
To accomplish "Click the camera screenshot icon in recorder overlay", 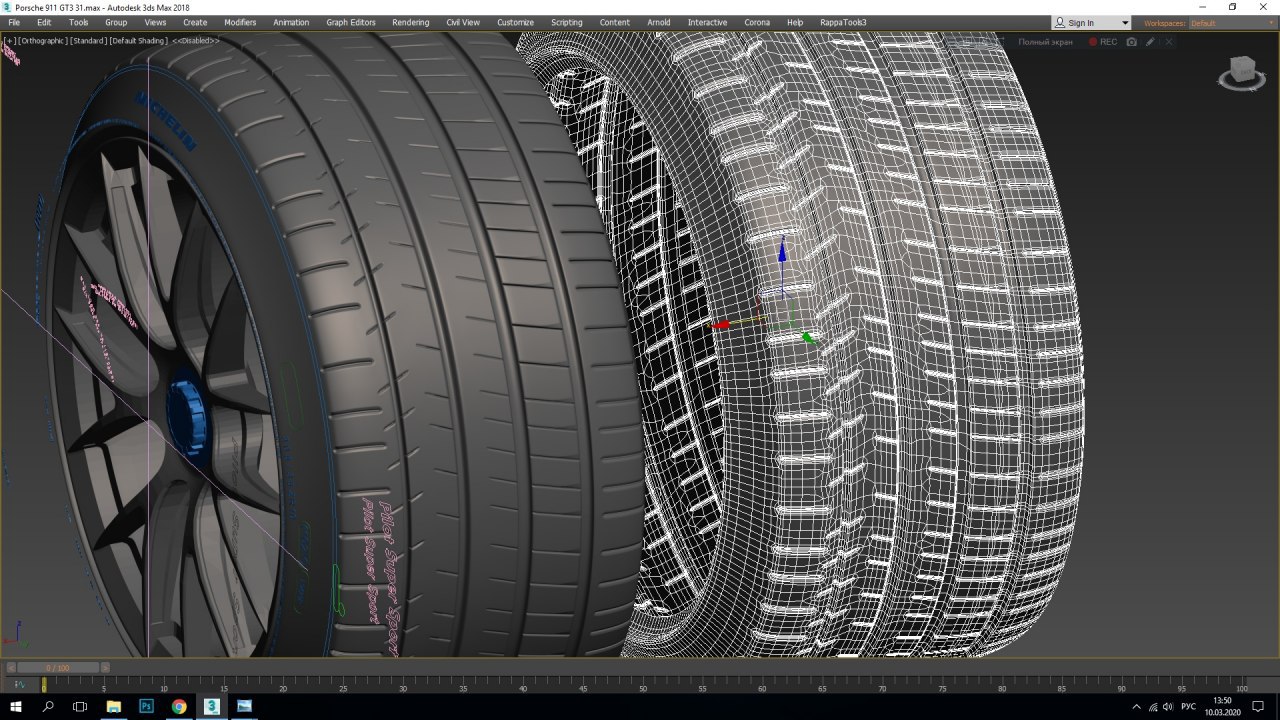I will tap(1131, 42).
